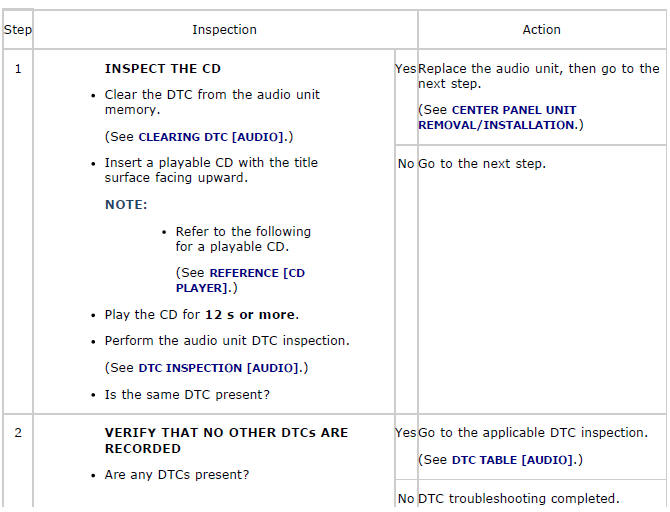The height and width of the screenshot is (512, 670).
Task: Open CENTER PANEL UNIT REMOVAL/INSTALLATION link
Action: coord(497,117)
